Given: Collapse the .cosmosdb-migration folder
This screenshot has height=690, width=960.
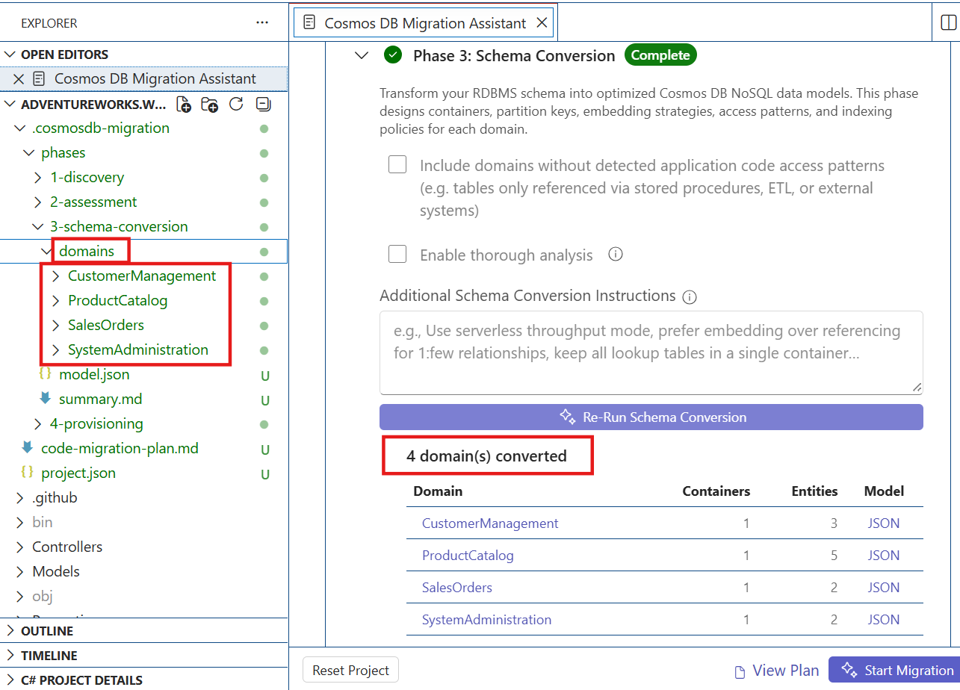Looking at the screenshot, I should (x=20, y=128).
